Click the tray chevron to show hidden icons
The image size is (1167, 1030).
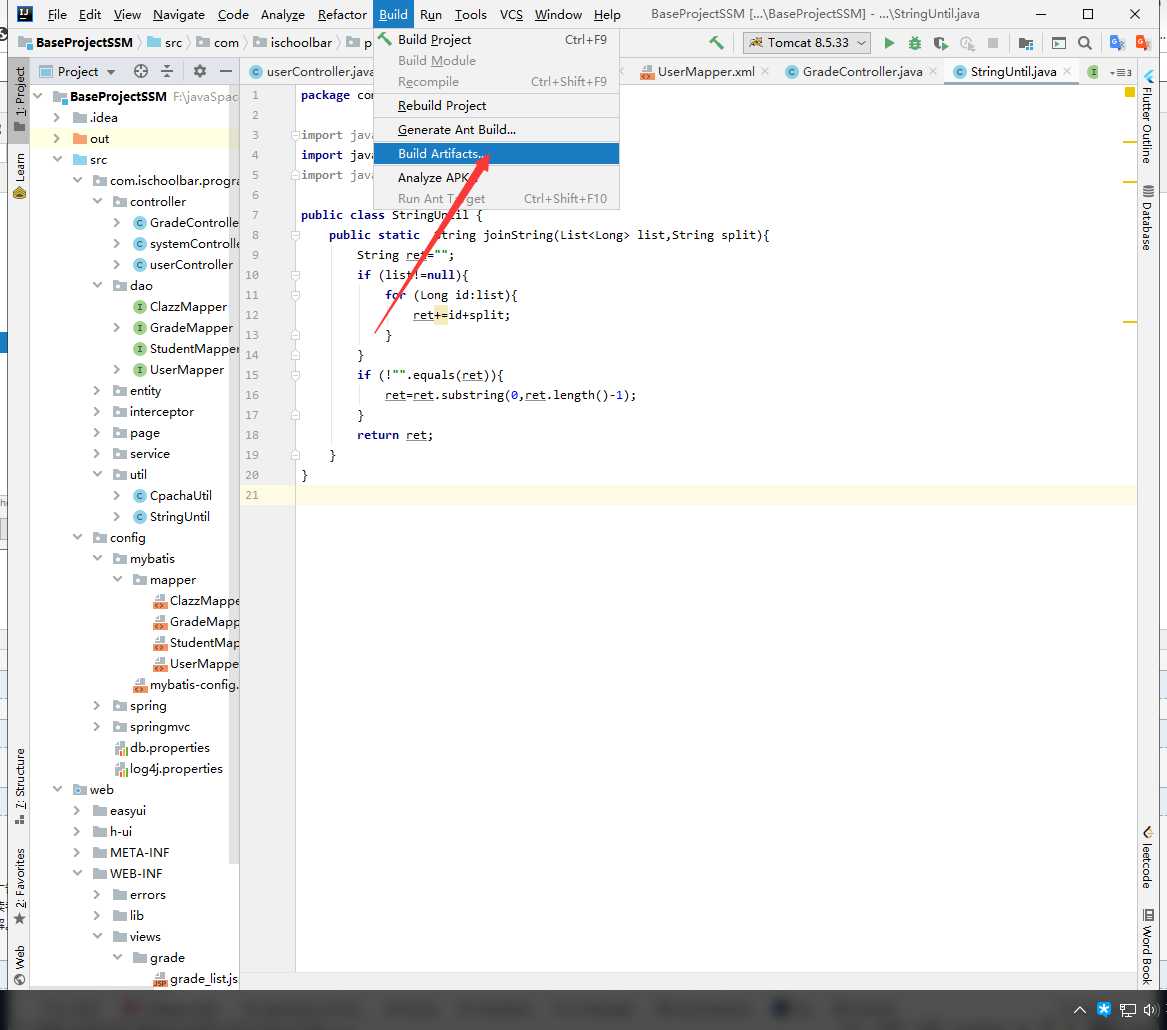coord(1079,1010)
